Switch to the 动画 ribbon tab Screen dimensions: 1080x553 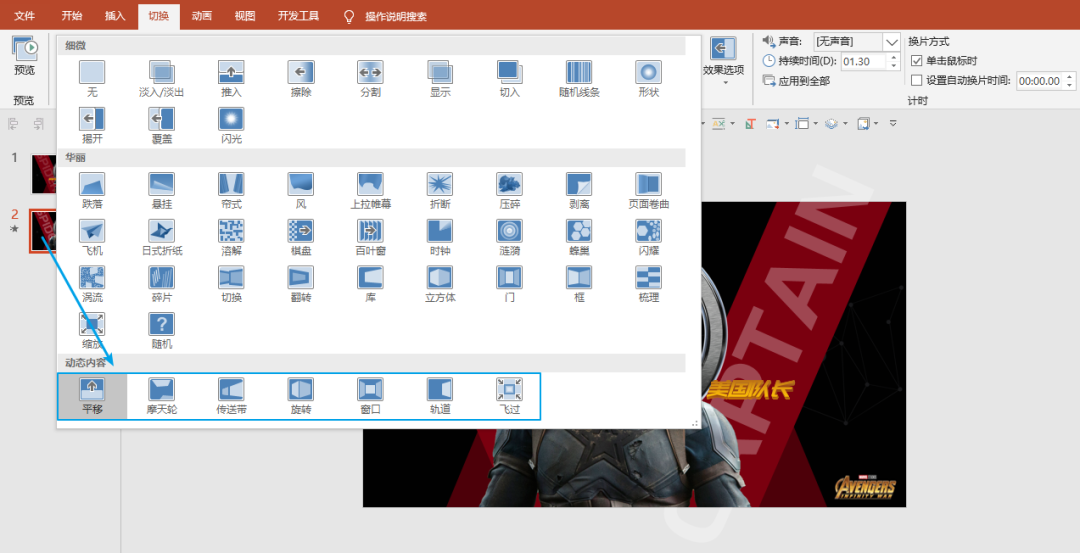[x=202, y=15]
